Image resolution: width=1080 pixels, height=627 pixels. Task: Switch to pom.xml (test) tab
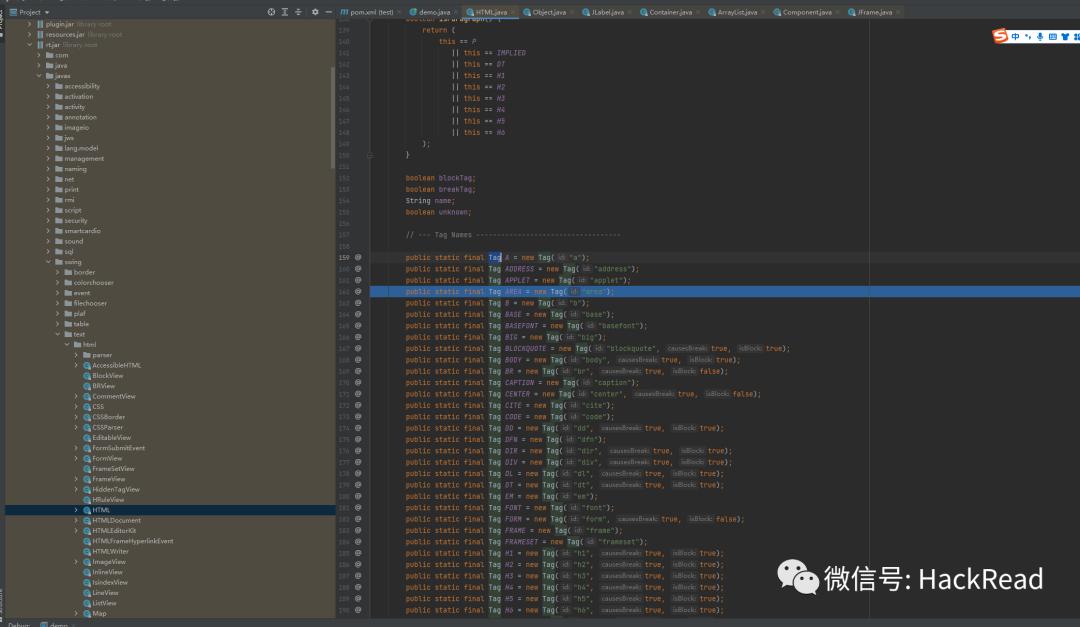pos(371,12)
